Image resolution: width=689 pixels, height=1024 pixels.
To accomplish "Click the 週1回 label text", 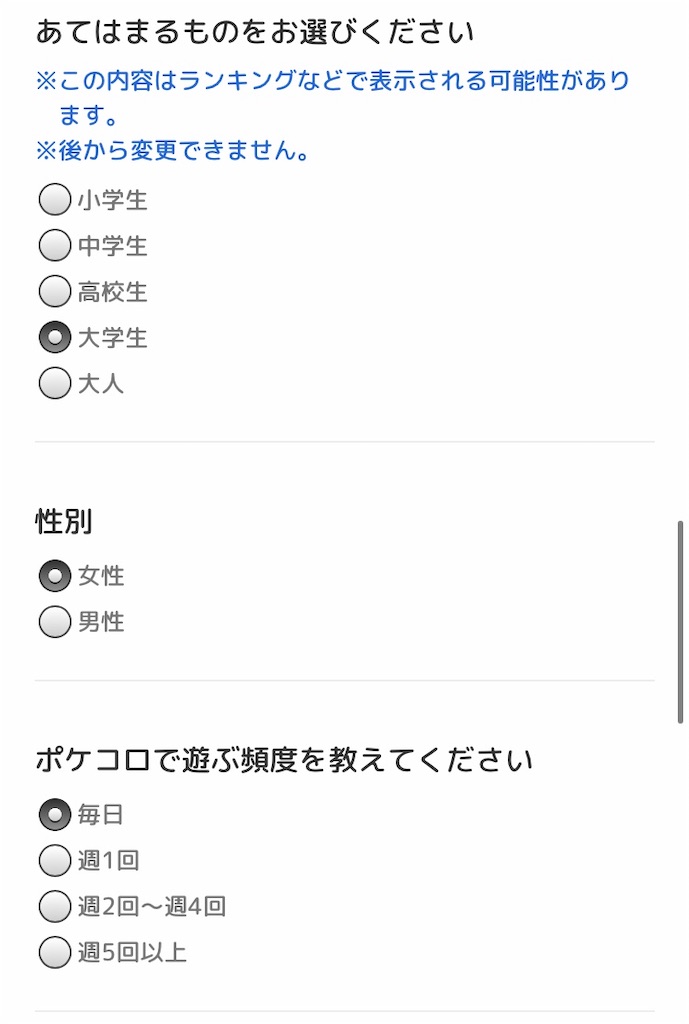I will click(108, 861).
